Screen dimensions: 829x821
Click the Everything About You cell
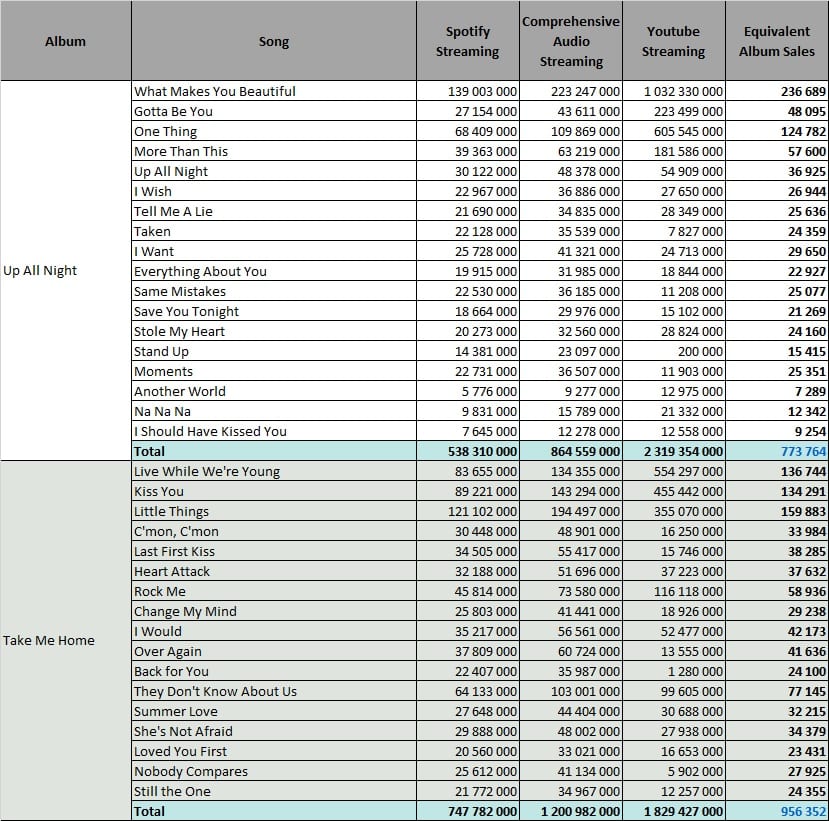coord(274,272)
